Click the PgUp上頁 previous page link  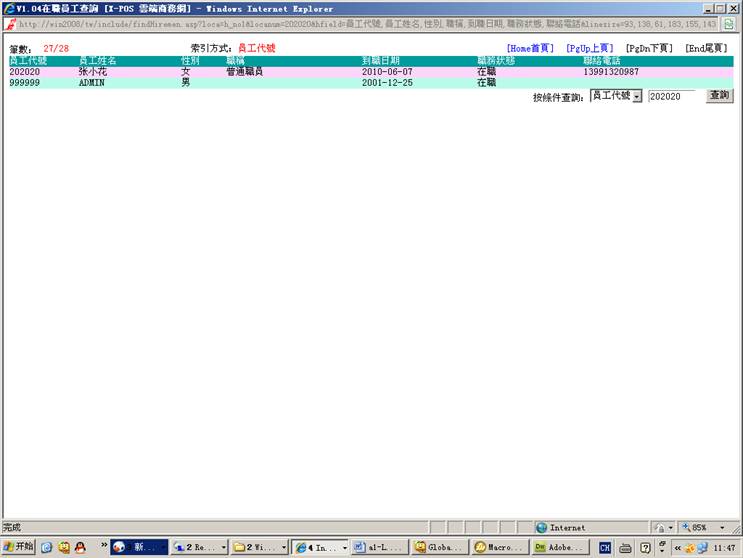click(590, 48)
